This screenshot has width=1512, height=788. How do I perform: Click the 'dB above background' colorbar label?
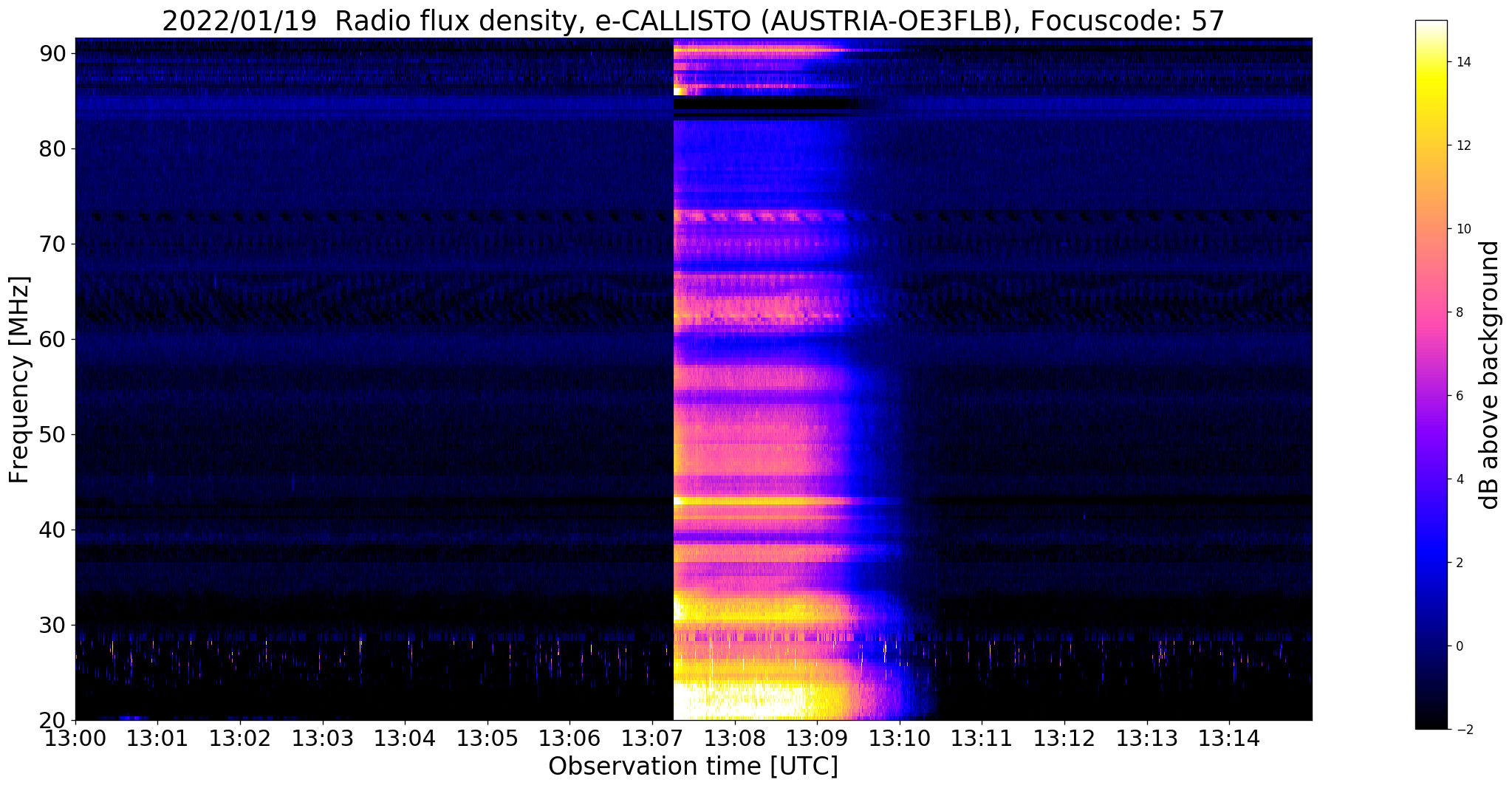point(1490,375)
